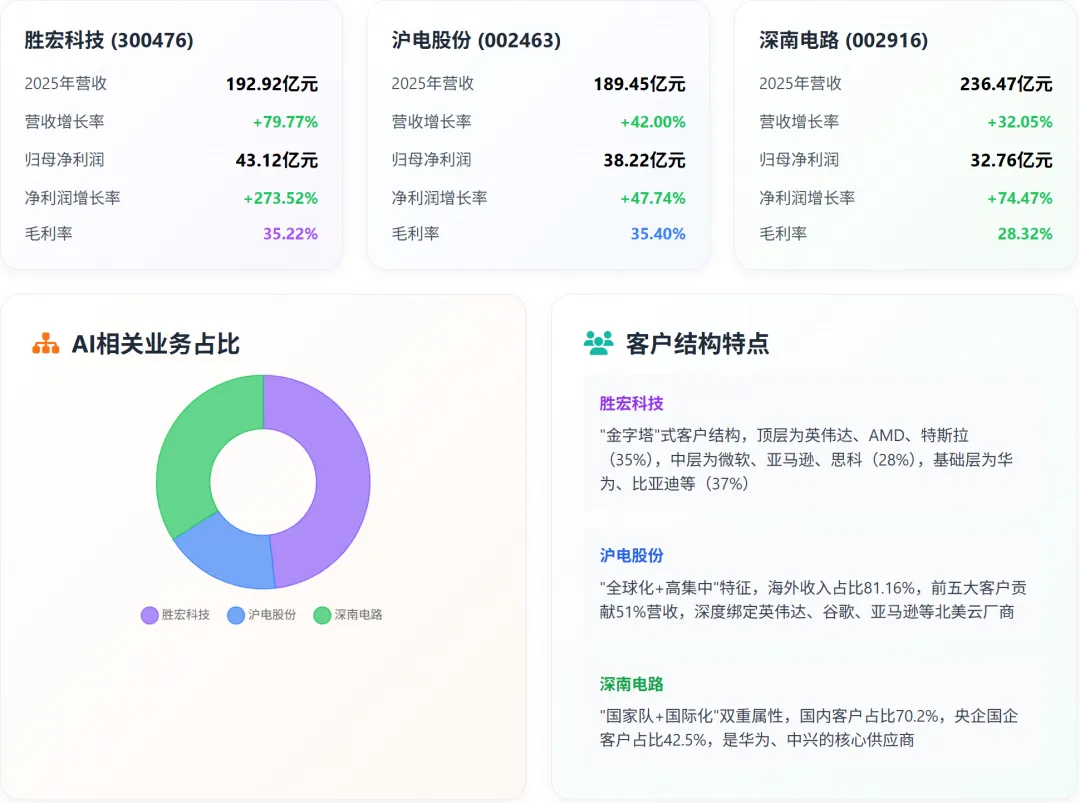Click the 净利润增长率 label in 沪电股份 card
Viewport: 1080px width, 803px height.
439,198
